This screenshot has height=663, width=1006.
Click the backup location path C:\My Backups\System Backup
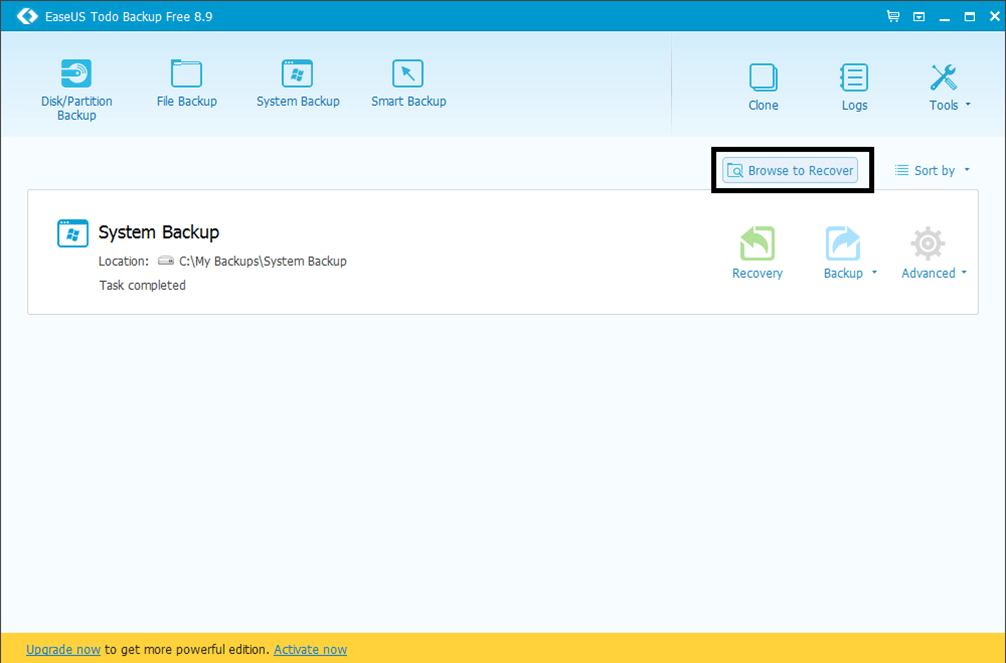click(263, 261)
